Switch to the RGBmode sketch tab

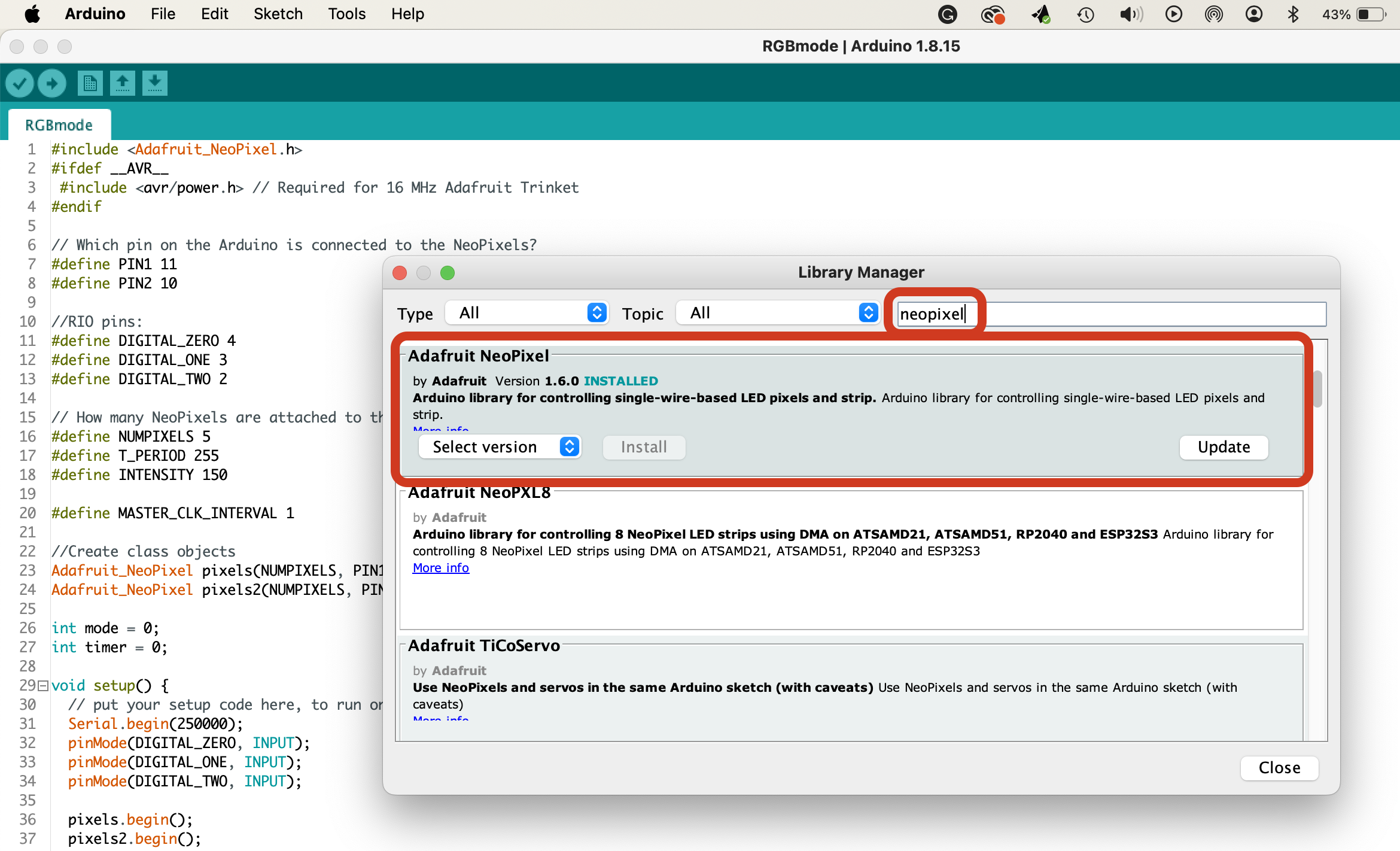pos(59,125)
